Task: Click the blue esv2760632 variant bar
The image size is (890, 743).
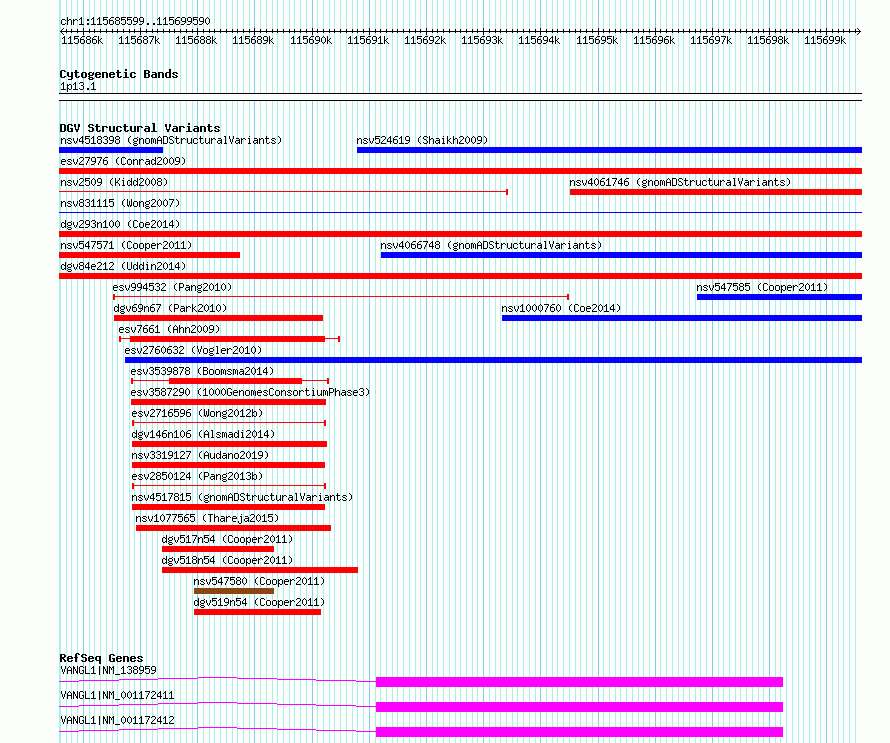Action: click(x=493, y=360)
